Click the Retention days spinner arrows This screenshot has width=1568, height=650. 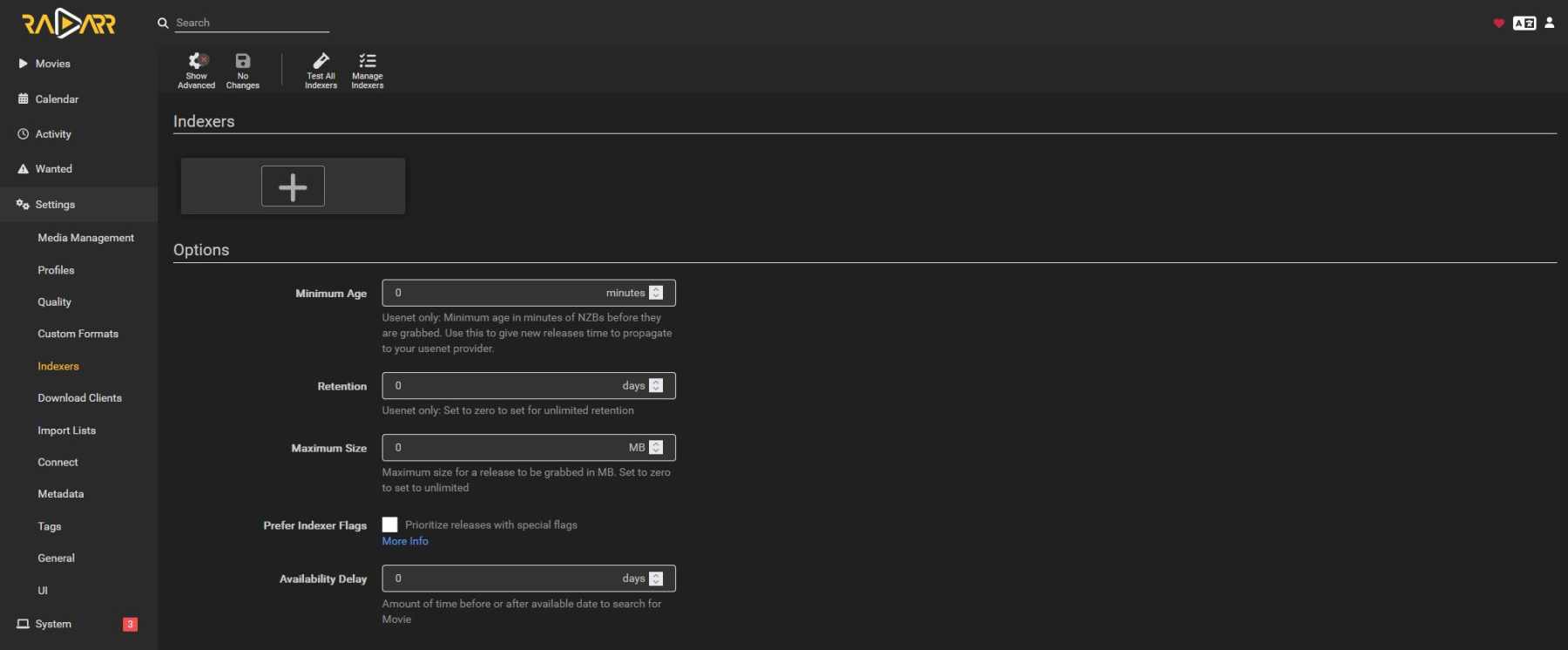656,386
